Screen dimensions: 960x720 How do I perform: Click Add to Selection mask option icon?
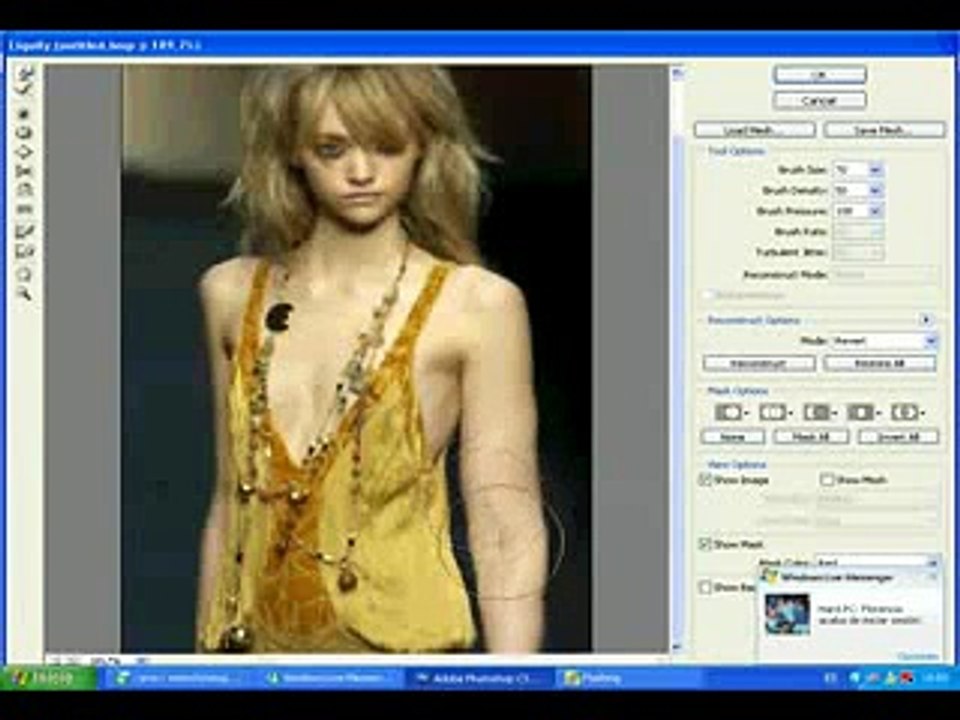pyautogui.click(x=773, y=413)
